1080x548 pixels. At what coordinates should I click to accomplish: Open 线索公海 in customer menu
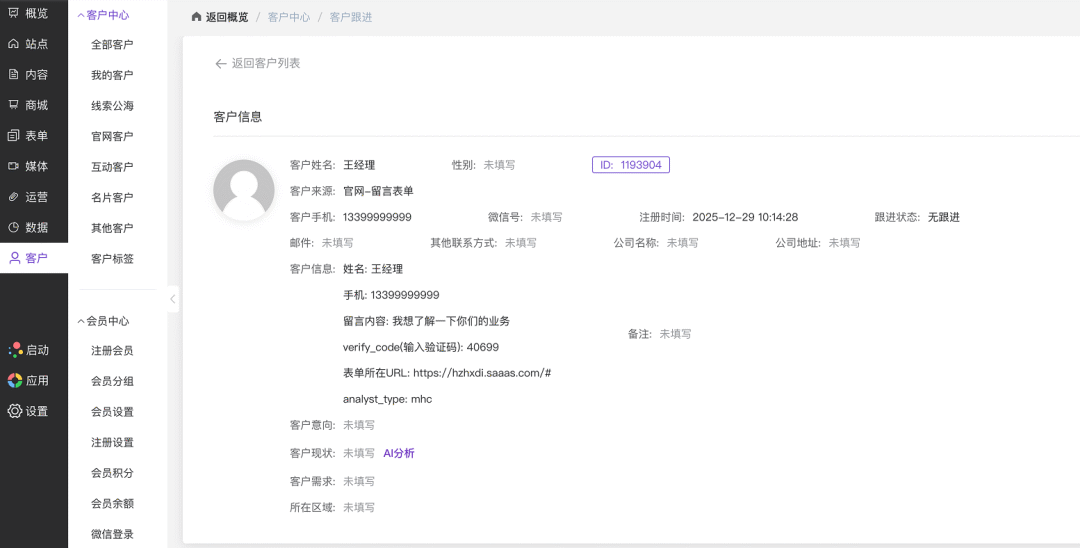tap(112, 106)
